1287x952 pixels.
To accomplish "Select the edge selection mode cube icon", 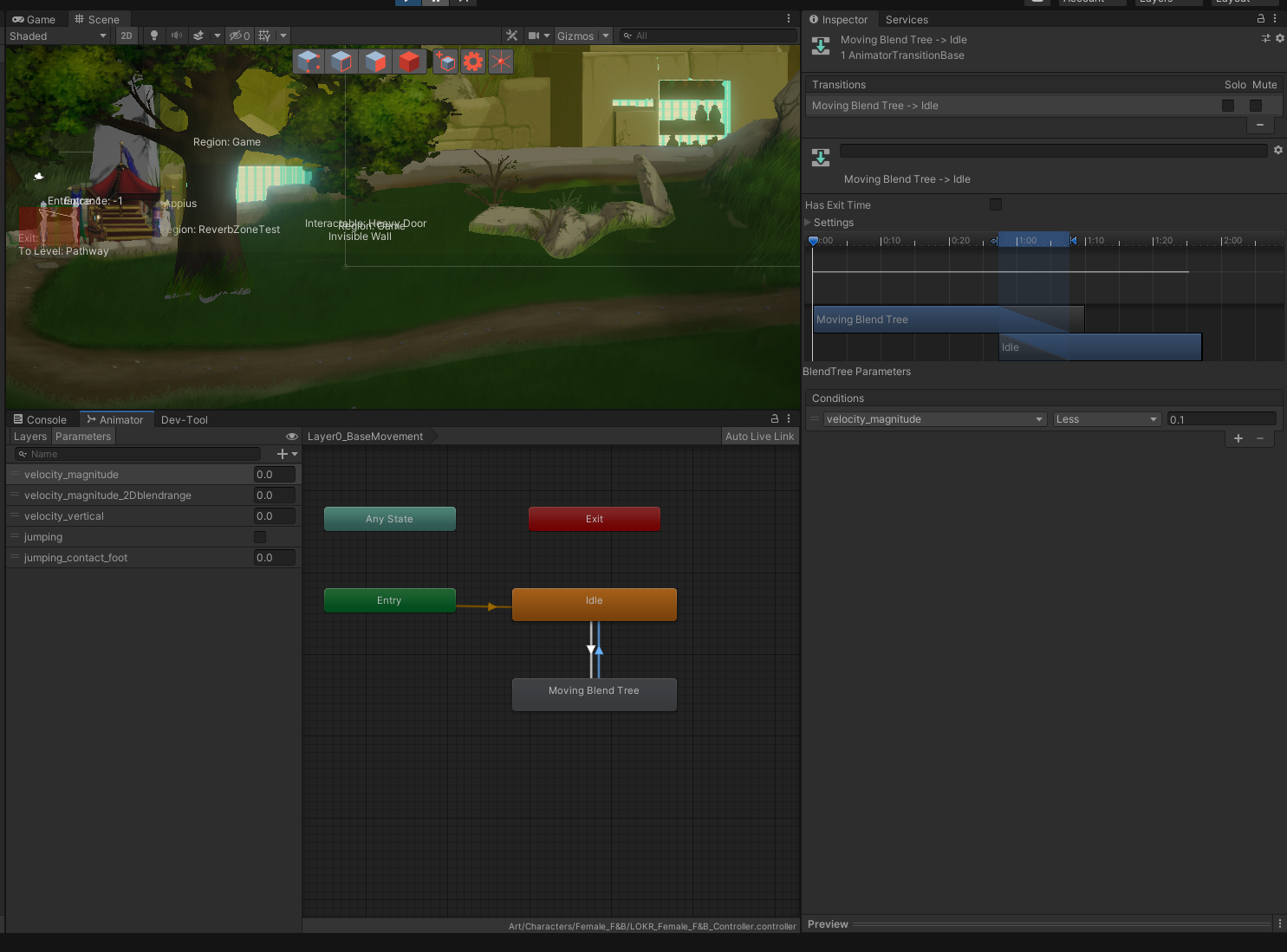I will (341, 62).
